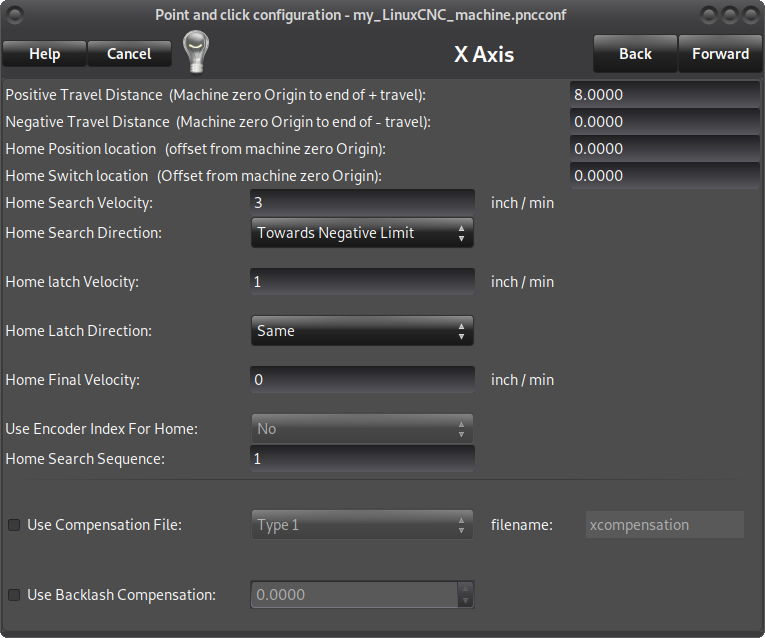Click the light bulb hint icon
The width and height of the screenshot is (765, 638).
(x=196, y=52)
